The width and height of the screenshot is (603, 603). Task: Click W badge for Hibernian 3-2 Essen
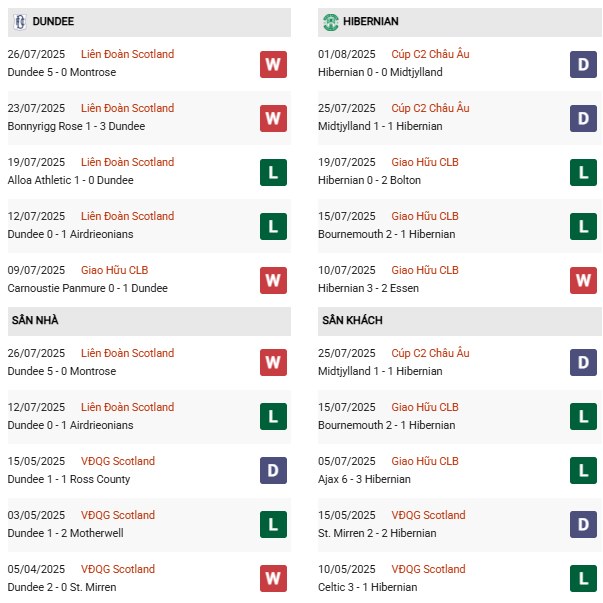pos(583,280)
